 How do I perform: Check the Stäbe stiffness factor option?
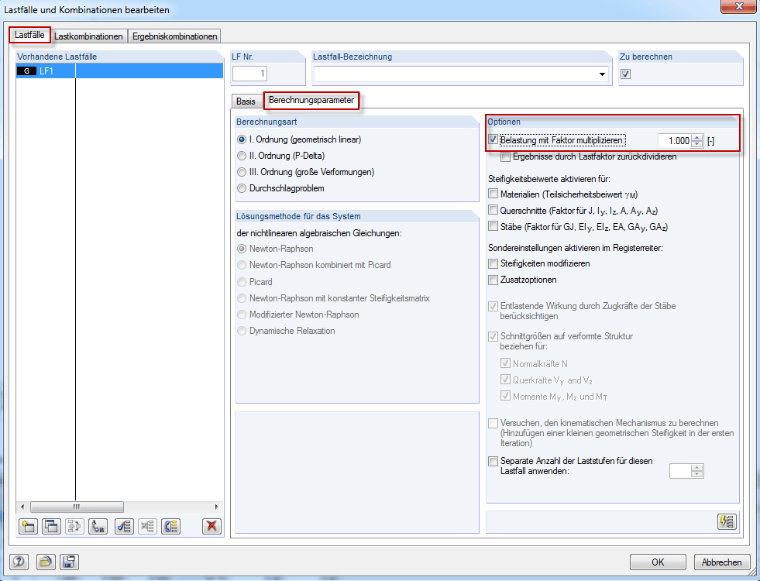point(493,226)
